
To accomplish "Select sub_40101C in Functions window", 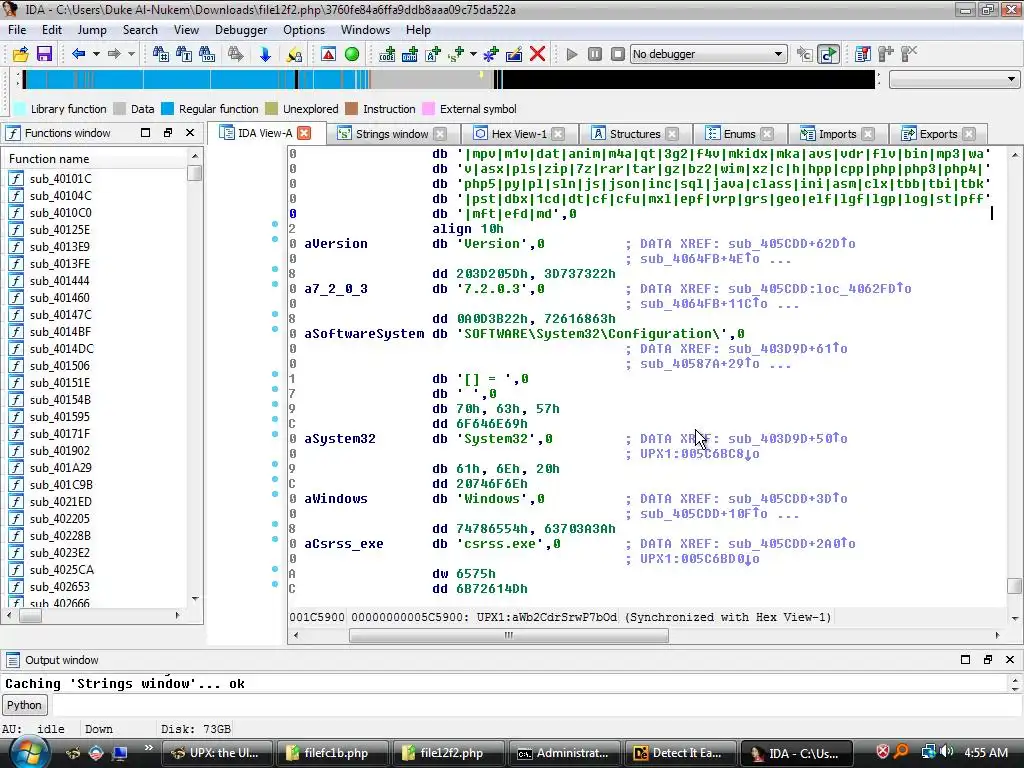I will pyautogui.click(x=60, y=179).
